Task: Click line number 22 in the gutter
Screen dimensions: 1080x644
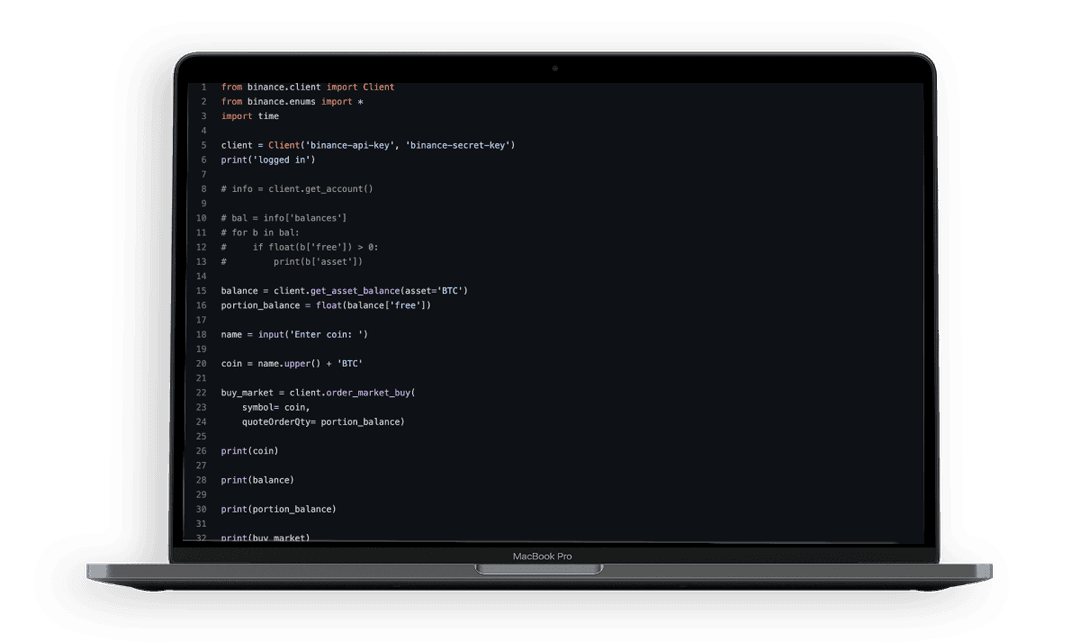Action: (201, 393)
